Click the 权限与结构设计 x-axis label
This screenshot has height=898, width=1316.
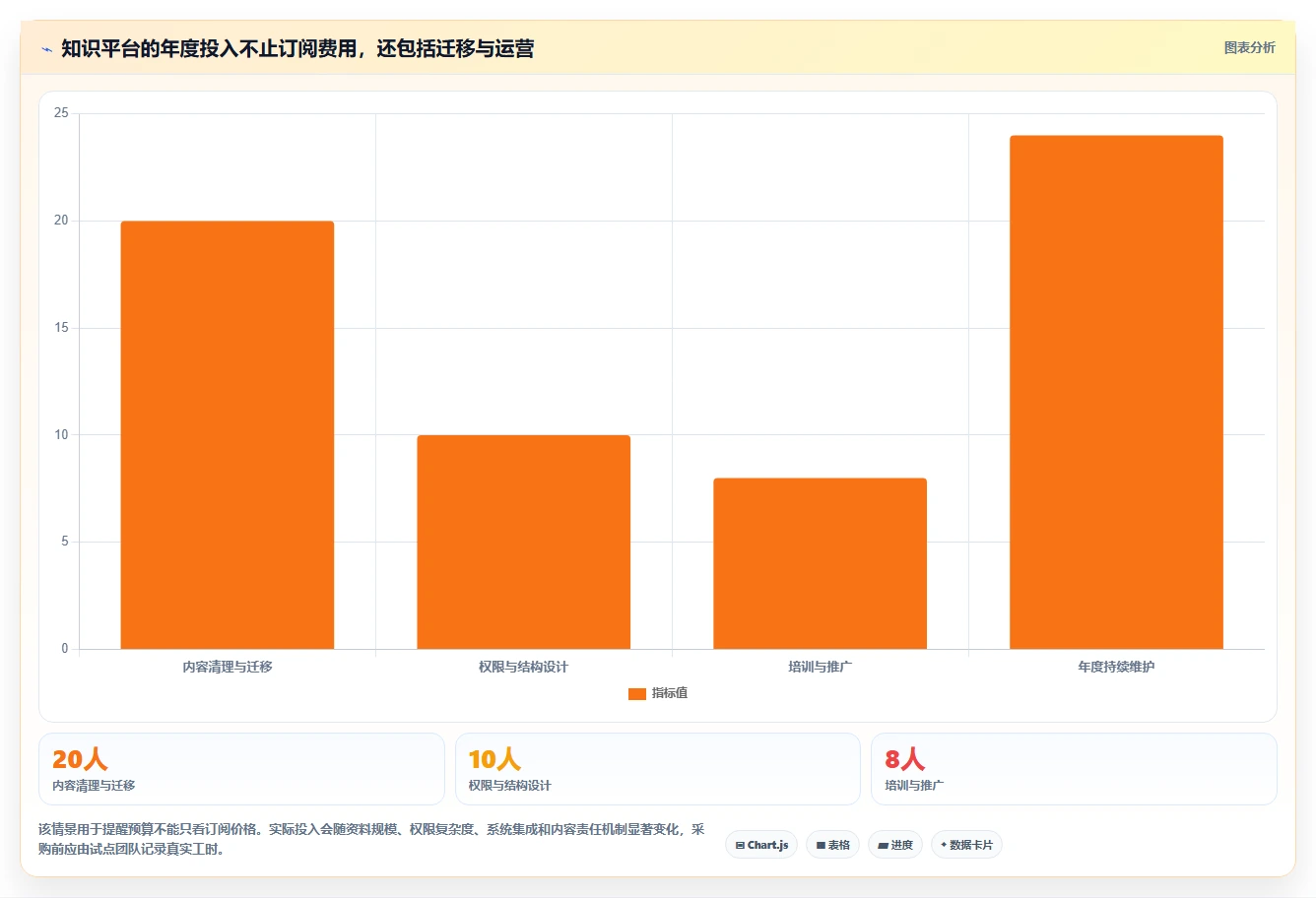click(x=523, y=667)
